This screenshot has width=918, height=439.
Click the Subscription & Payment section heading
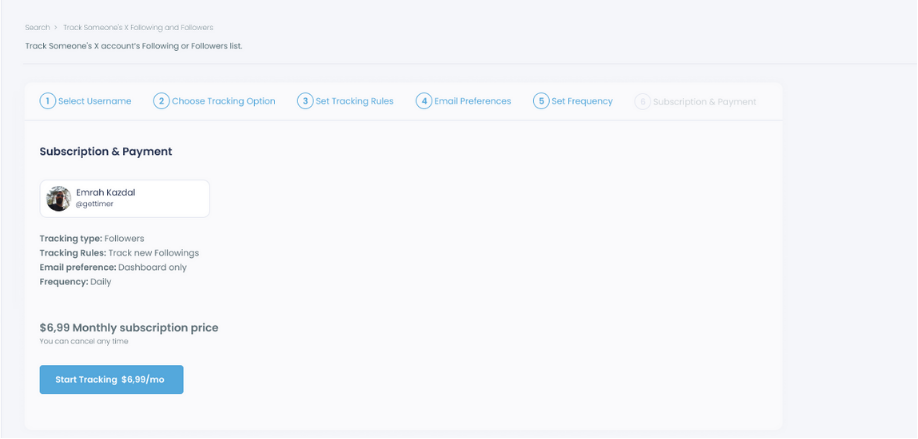[106, 151]
